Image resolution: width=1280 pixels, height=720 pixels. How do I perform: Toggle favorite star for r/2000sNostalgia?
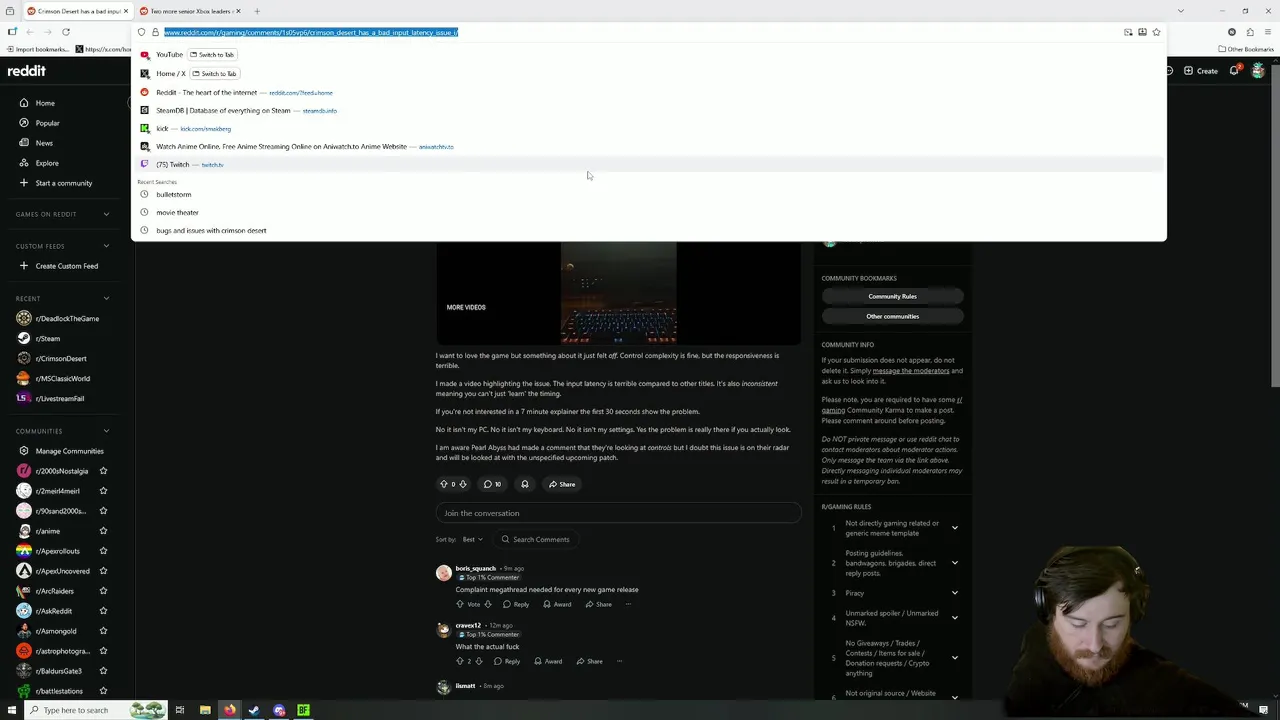coord(103,471)
